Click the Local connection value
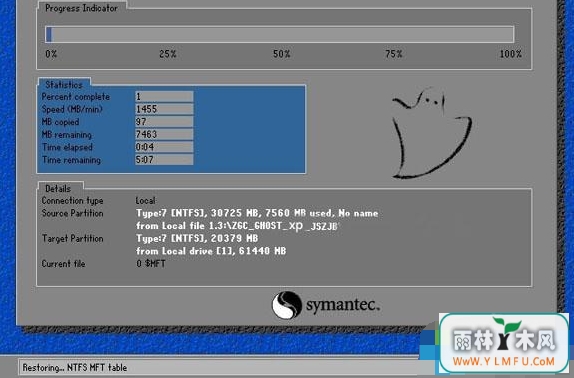574x378 pixels. pos(145,201)
